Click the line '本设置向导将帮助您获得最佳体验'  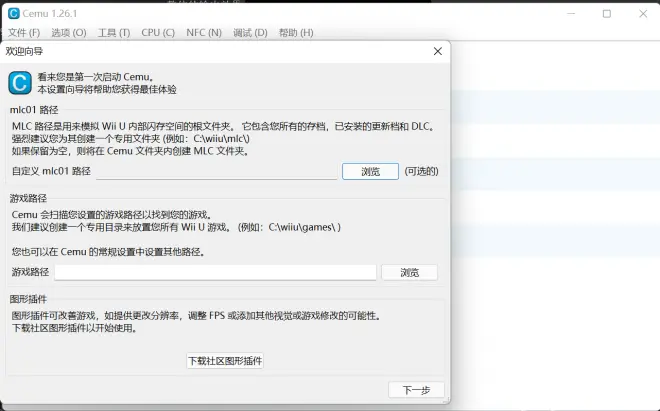point(107,89)
